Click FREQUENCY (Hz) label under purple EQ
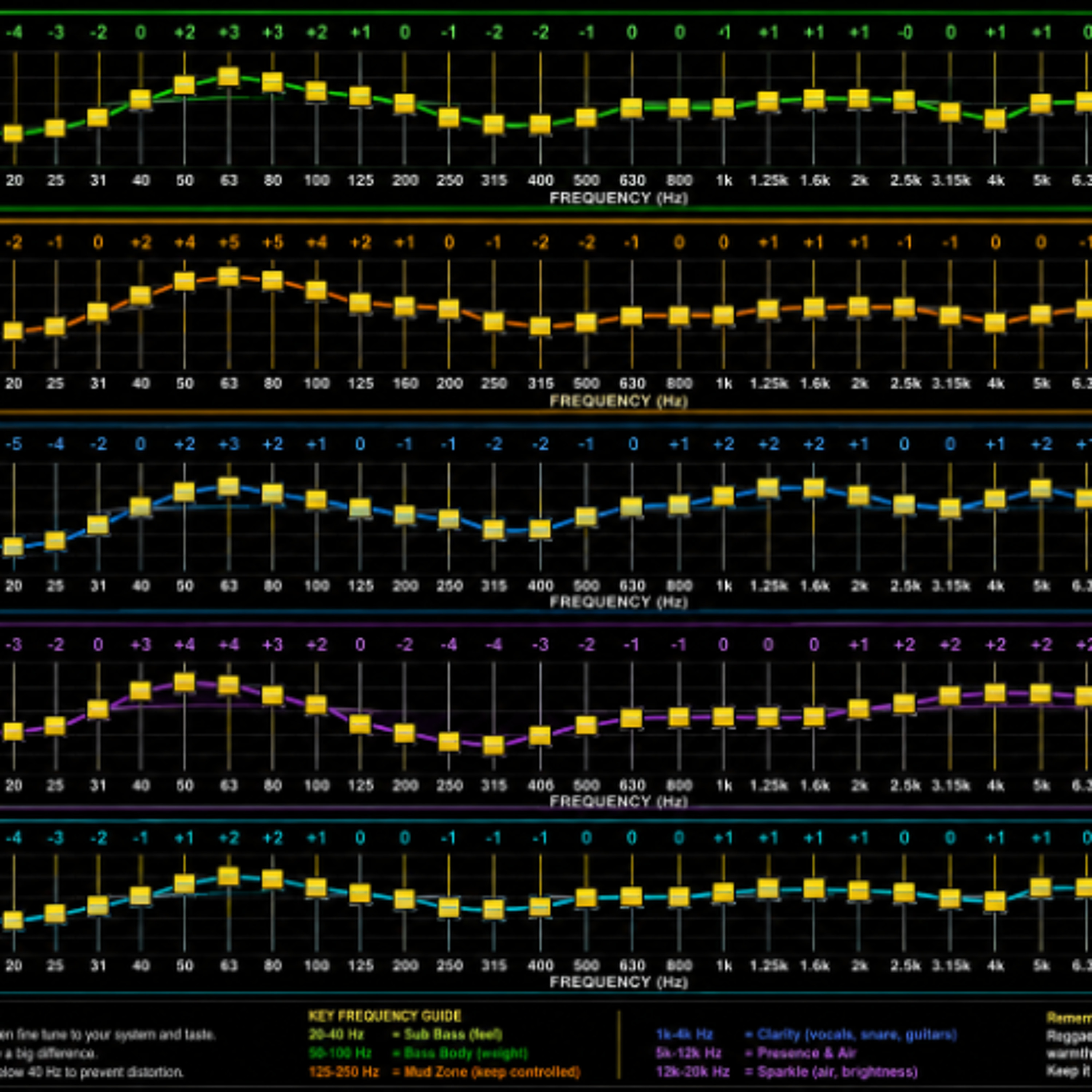 click(x=619, y=802)
